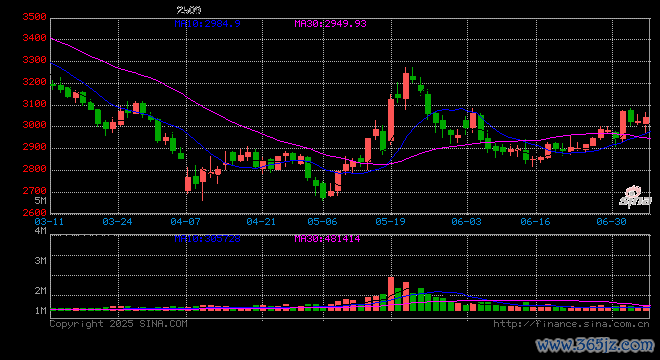Click the 3300 price axis label
This screenshot has width=660, height=360.
click(35, 60)
